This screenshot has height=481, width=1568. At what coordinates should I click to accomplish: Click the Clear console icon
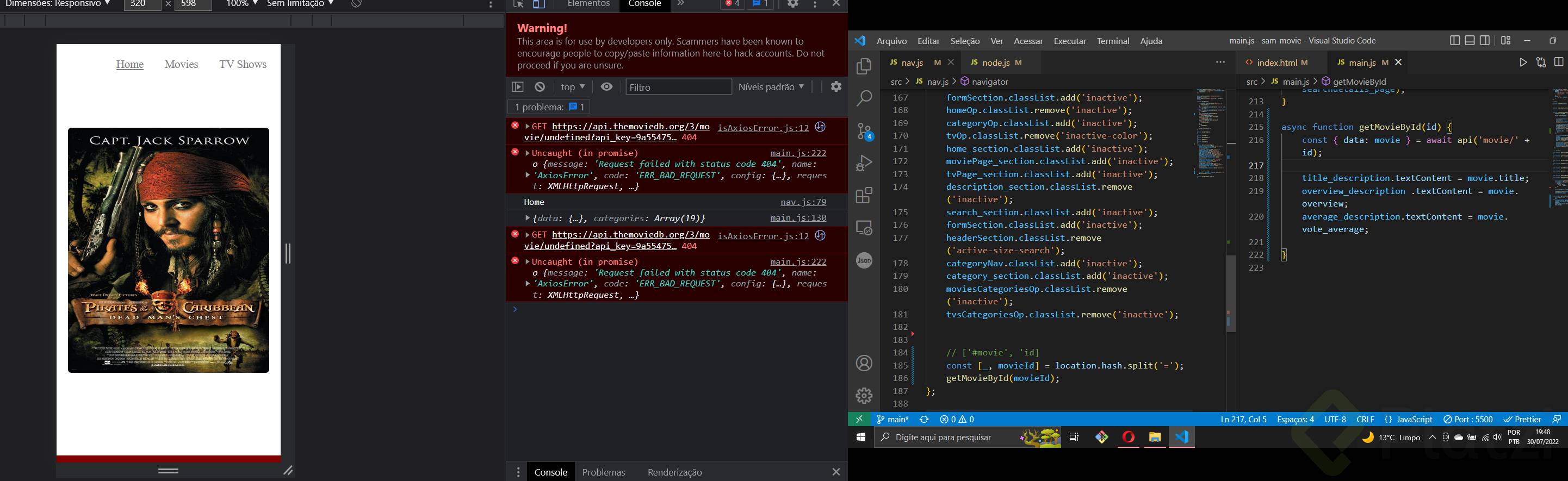coord(540,87)
